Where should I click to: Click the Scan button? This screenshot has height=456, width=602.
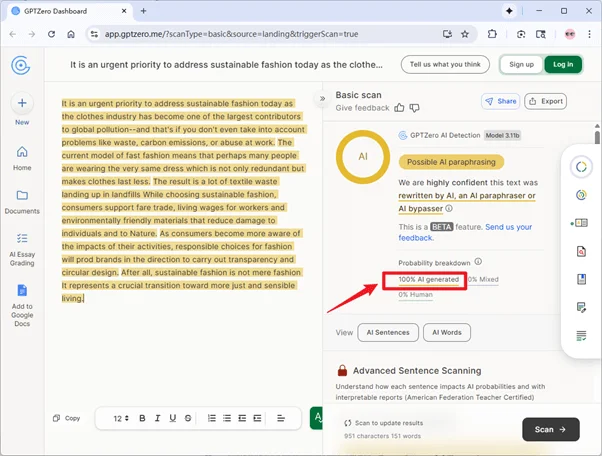pyautogui.click(x=550, y=429)
